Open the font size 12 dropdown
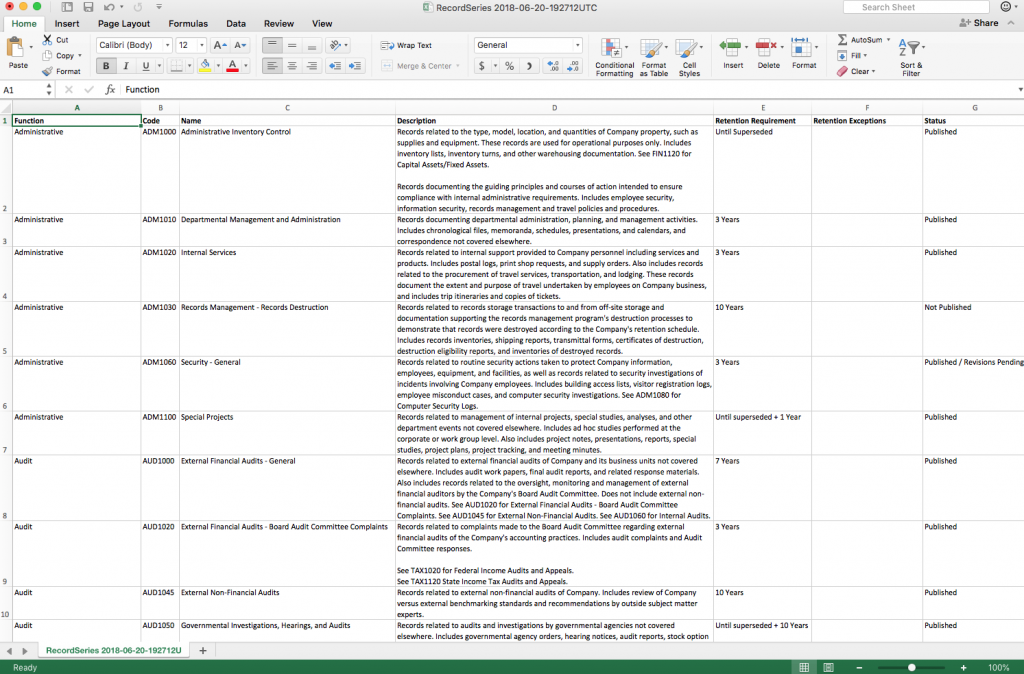 (x=201, y=45)
